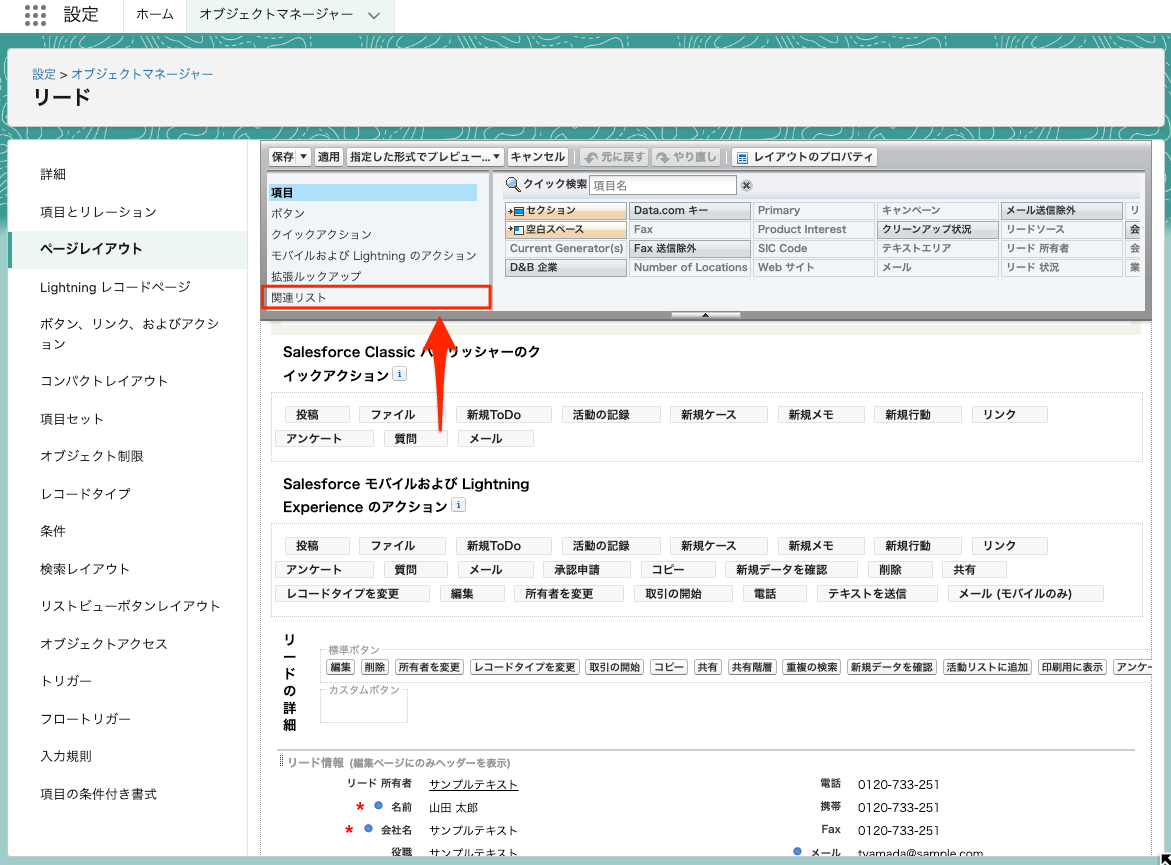Clear the quick search with the X icon
1171x865 pixels.
(746, 185)
